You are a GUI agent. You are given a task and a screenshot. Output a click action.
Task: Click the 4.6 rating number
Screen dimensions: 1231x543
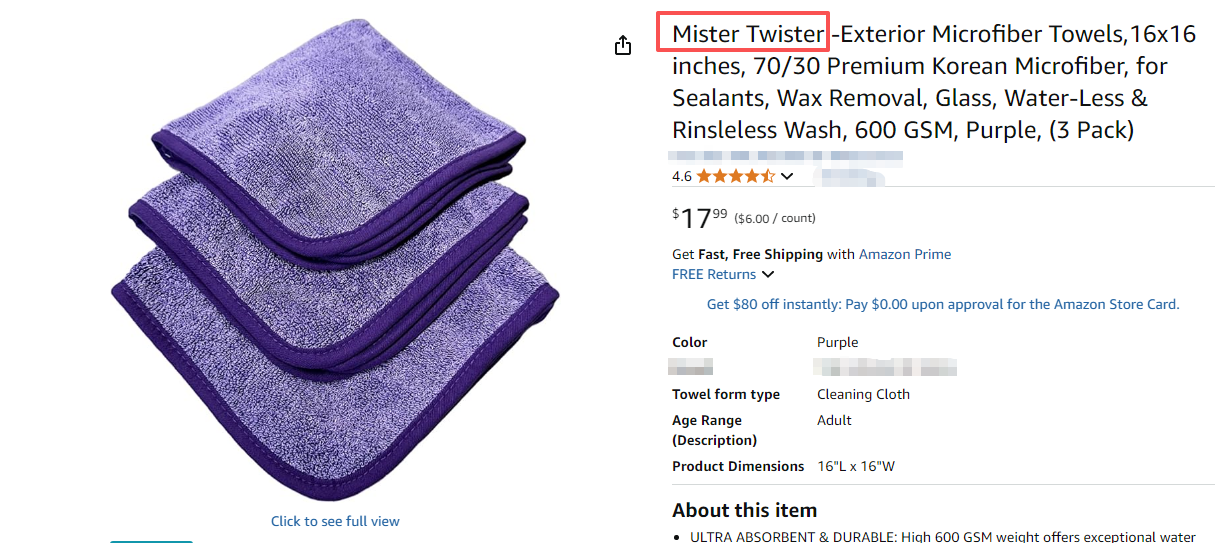coord(682,176)
